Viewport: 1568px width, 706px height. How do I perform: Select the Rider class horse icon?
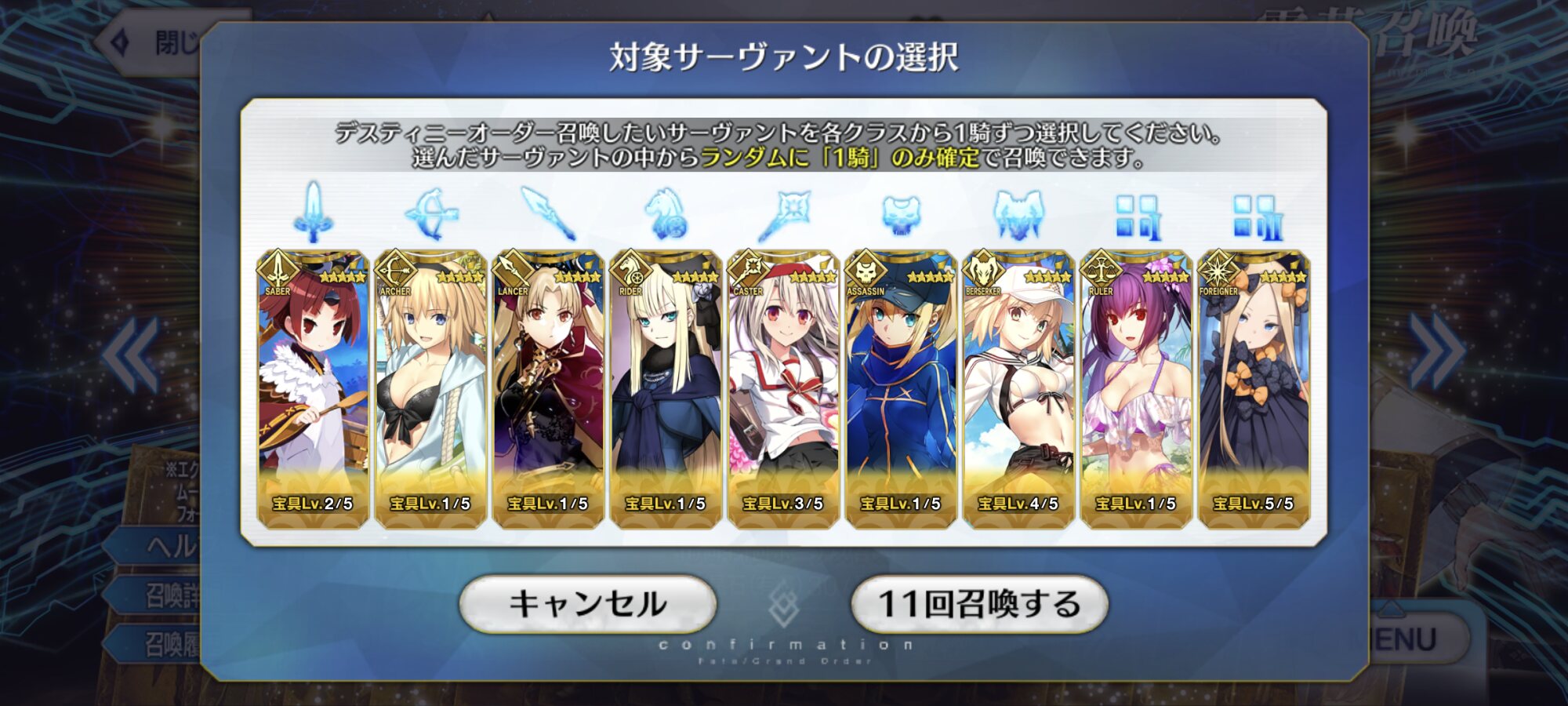666,213
